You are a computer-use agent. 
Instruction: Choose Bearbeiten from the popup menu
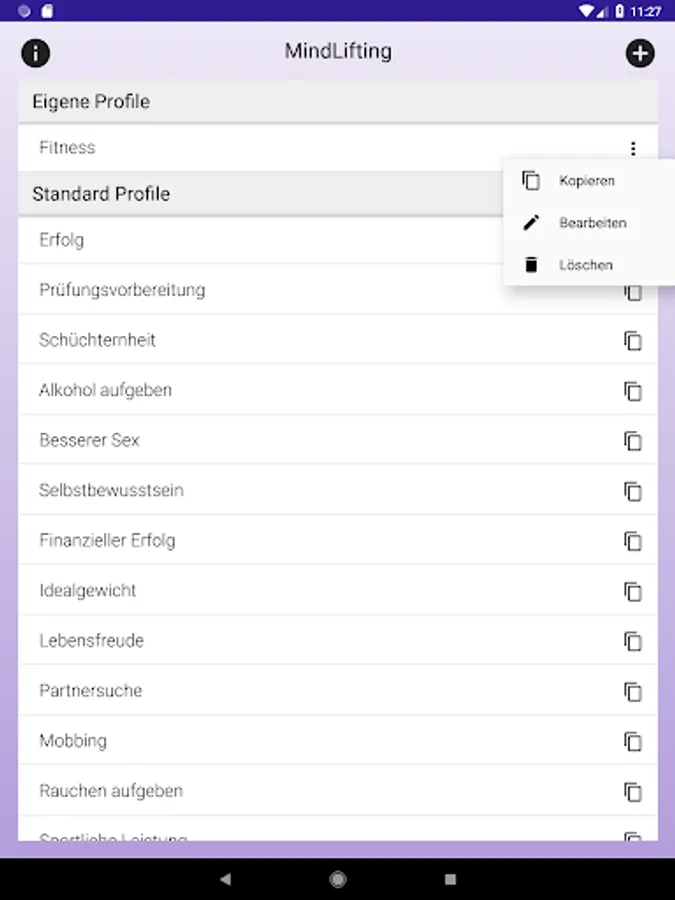click(x=592, y=223)
